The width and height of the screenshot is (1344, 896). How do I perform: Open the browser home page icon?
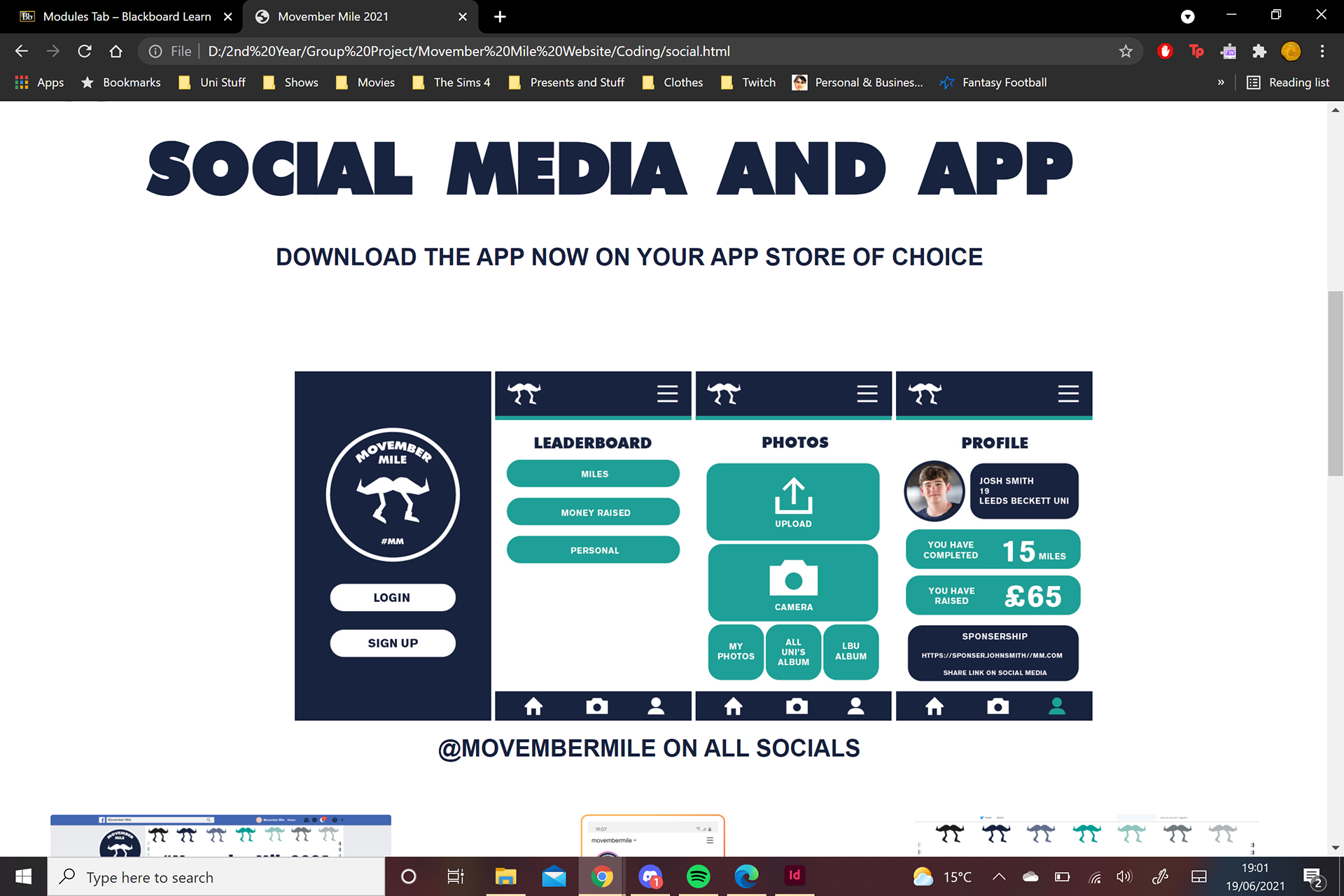[x=116, y=51]
